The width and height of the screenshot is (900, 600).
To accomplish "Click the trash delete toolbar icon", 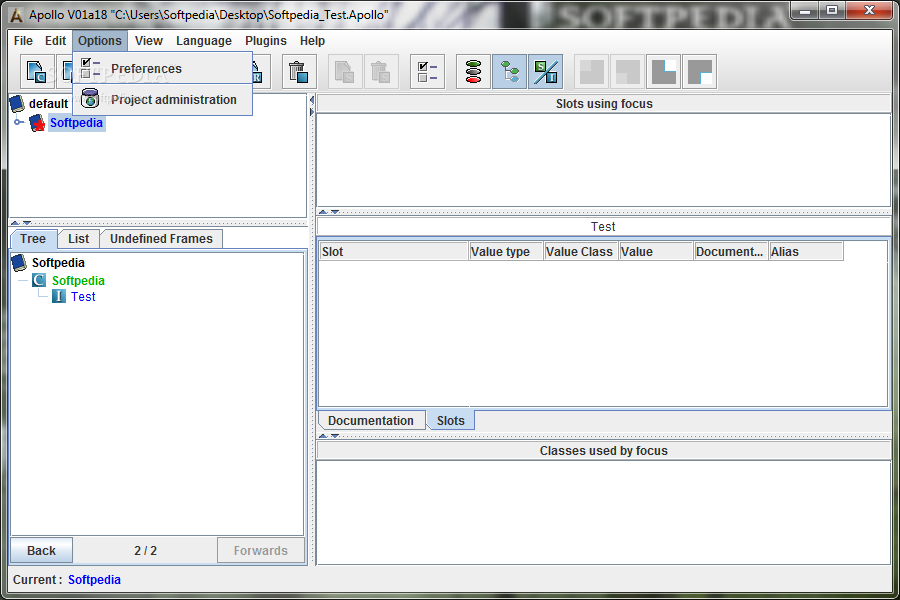I will pyautogui.click(x=299, y=72).
